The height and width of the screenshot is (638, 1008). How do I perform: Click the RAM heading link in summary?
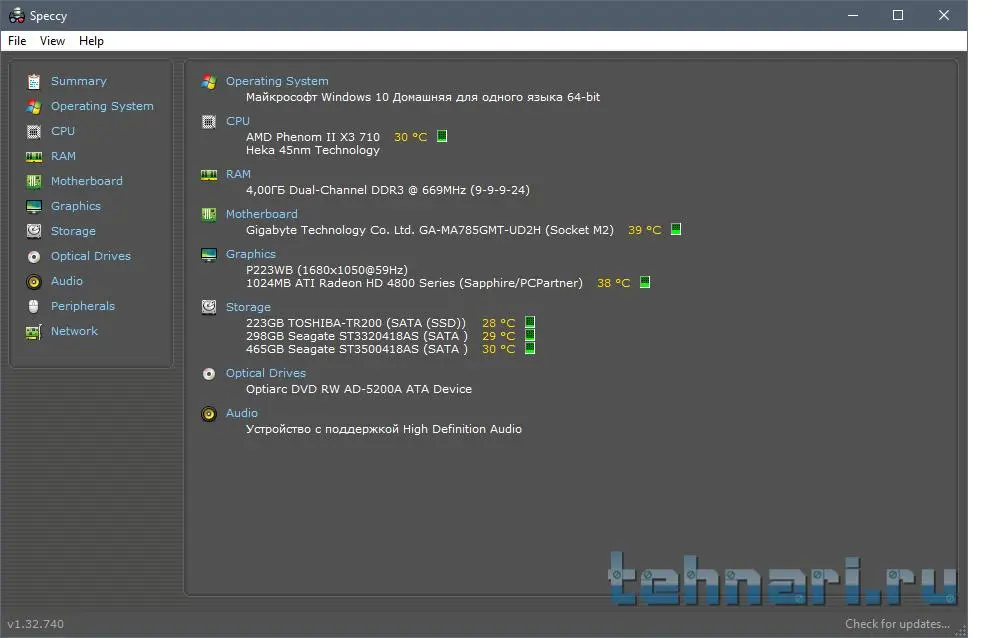coord(238,174)
